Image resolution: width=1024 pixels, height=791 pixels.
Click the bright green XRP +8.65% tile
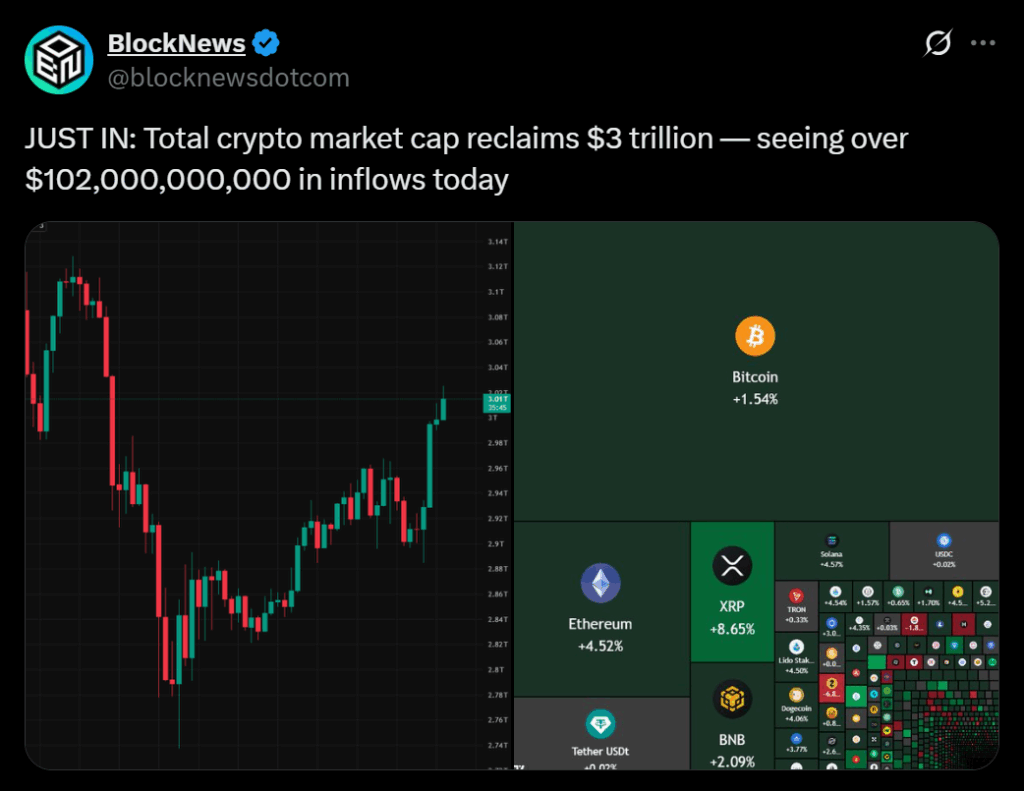(732, 620)
